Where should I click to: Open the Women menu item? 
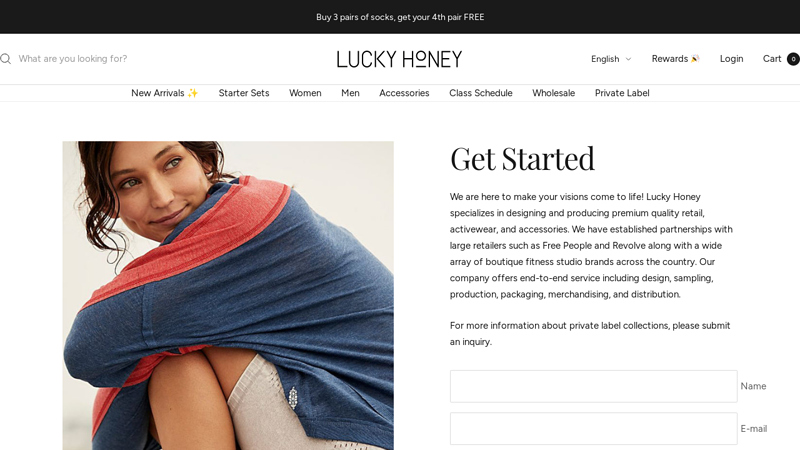click(x=305, y=93)
